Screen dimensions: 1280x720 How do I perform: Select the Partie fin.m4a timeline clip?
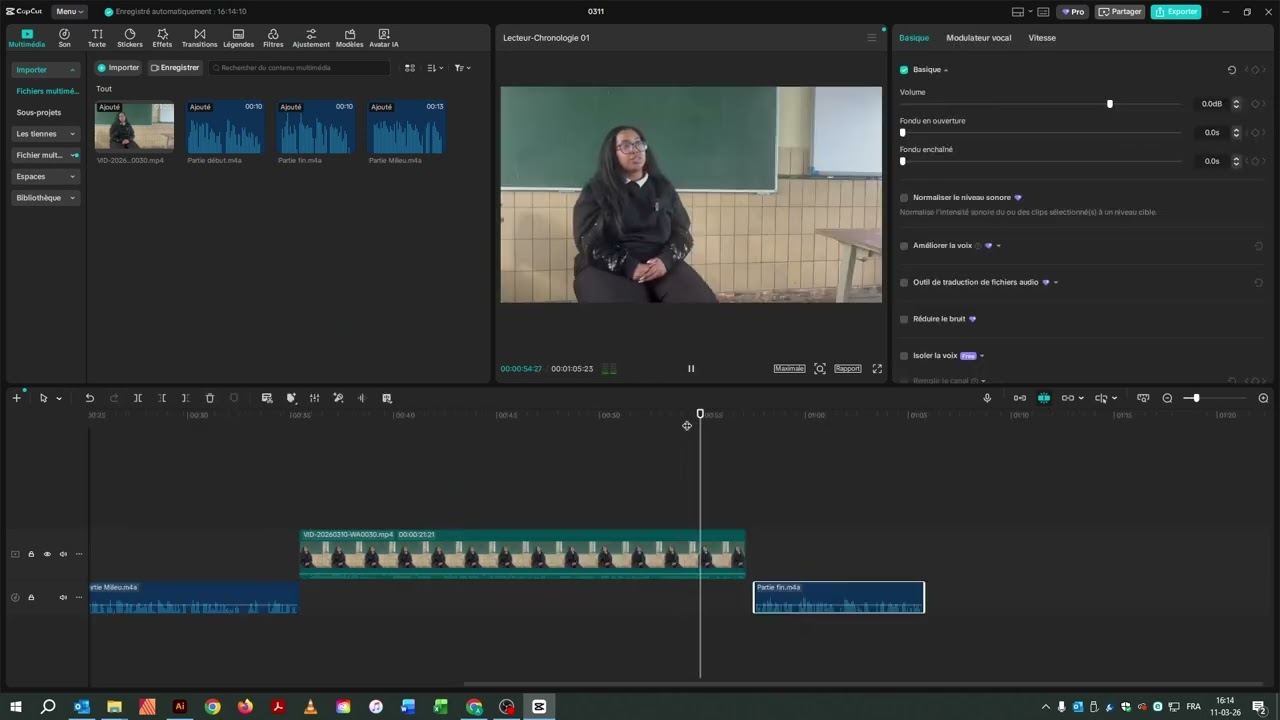pyautogui.click(x=839, y=597)
